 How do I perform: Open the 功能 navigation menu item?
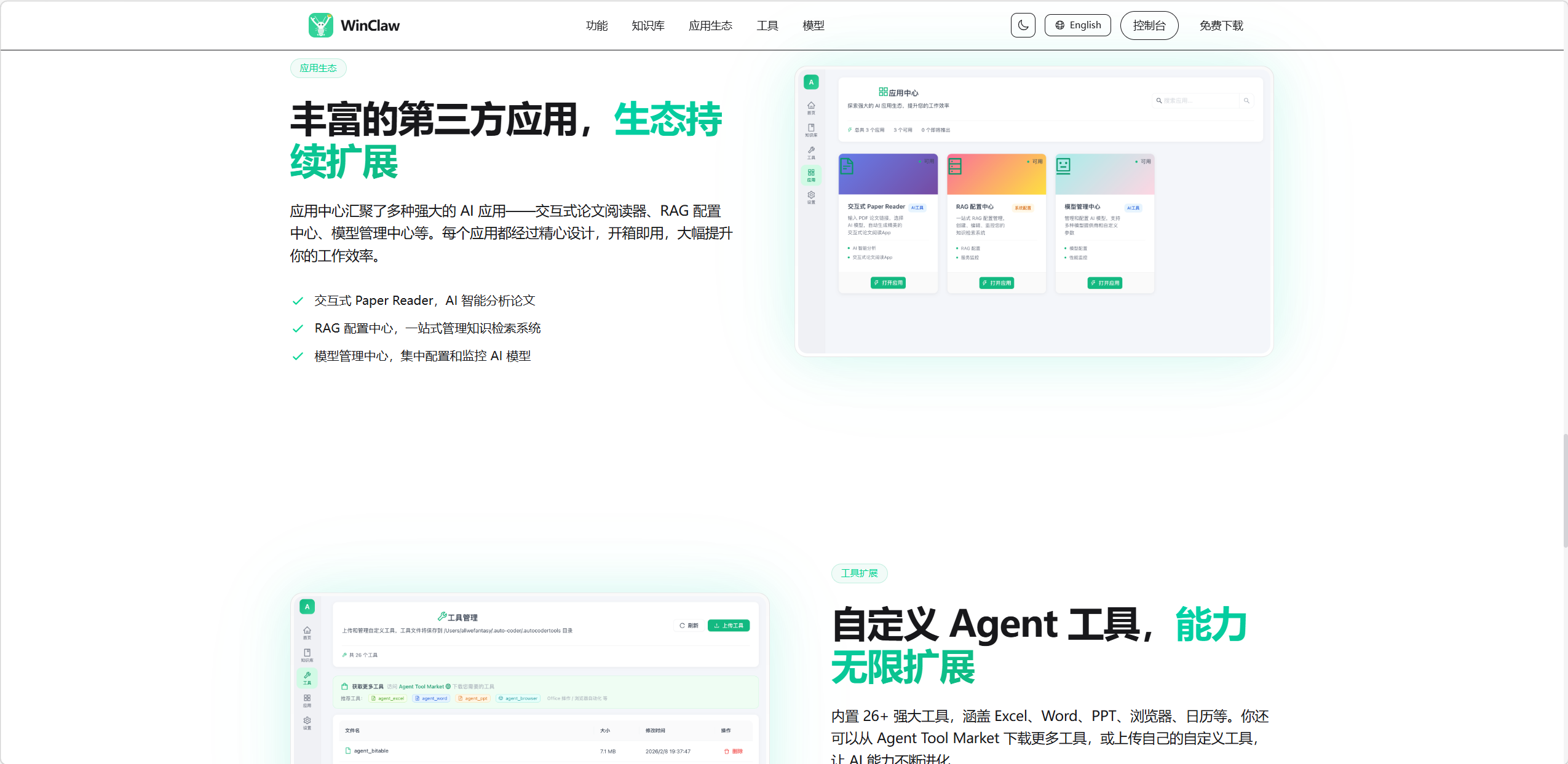596,25
